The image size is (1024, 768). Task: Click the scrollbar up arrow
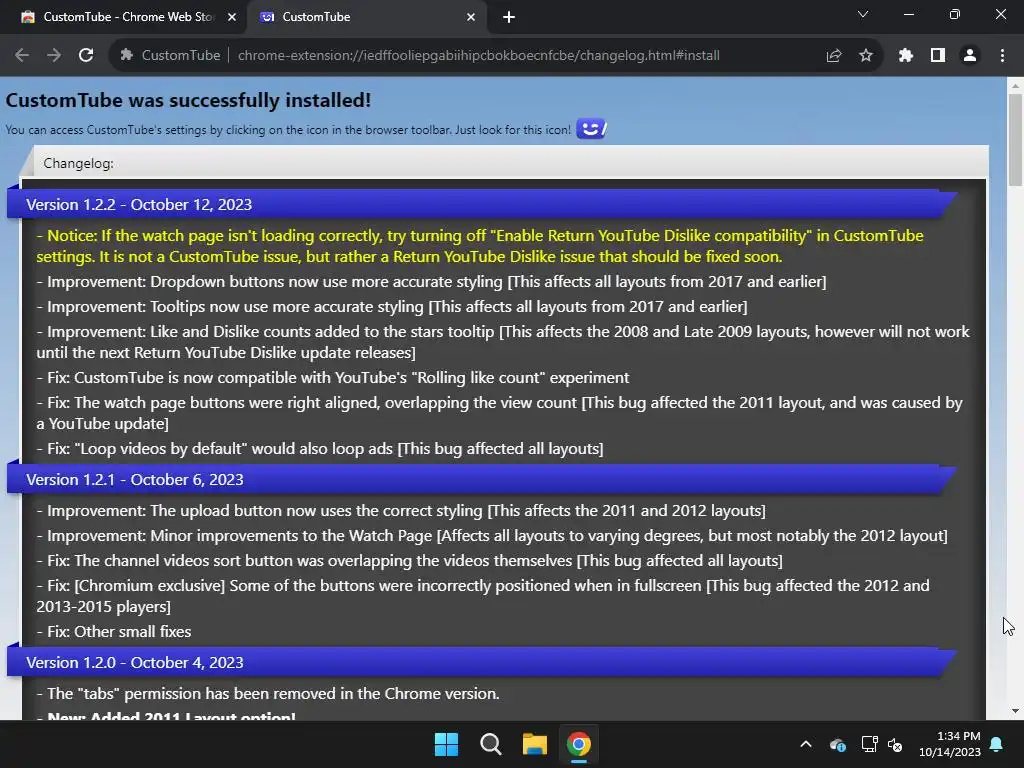point(1015,86)
